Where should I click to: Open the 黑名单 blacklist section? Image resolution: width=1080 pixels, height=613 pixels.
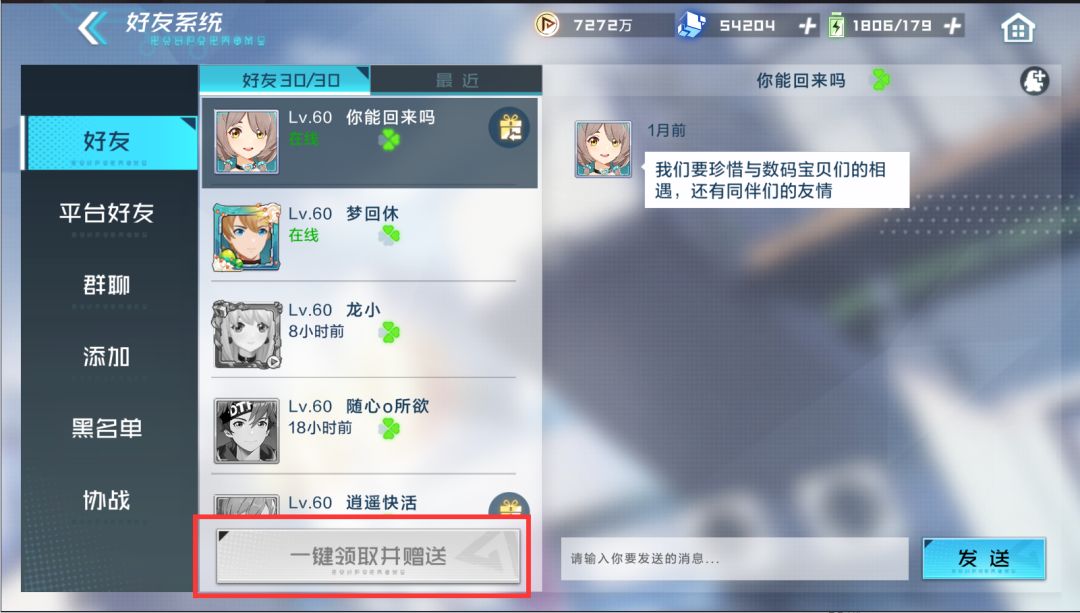click(x=107, y=428)
